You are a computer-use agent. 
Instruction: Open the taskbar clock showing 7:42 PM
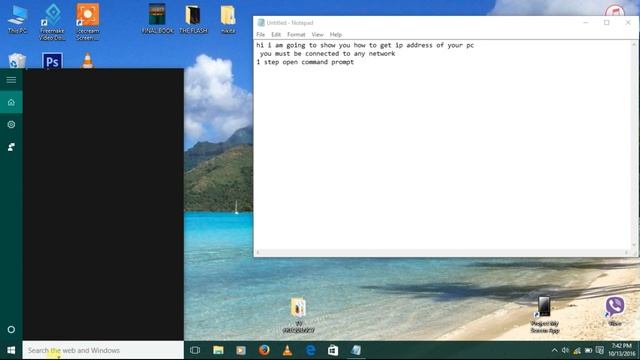(x=621, y=350)
